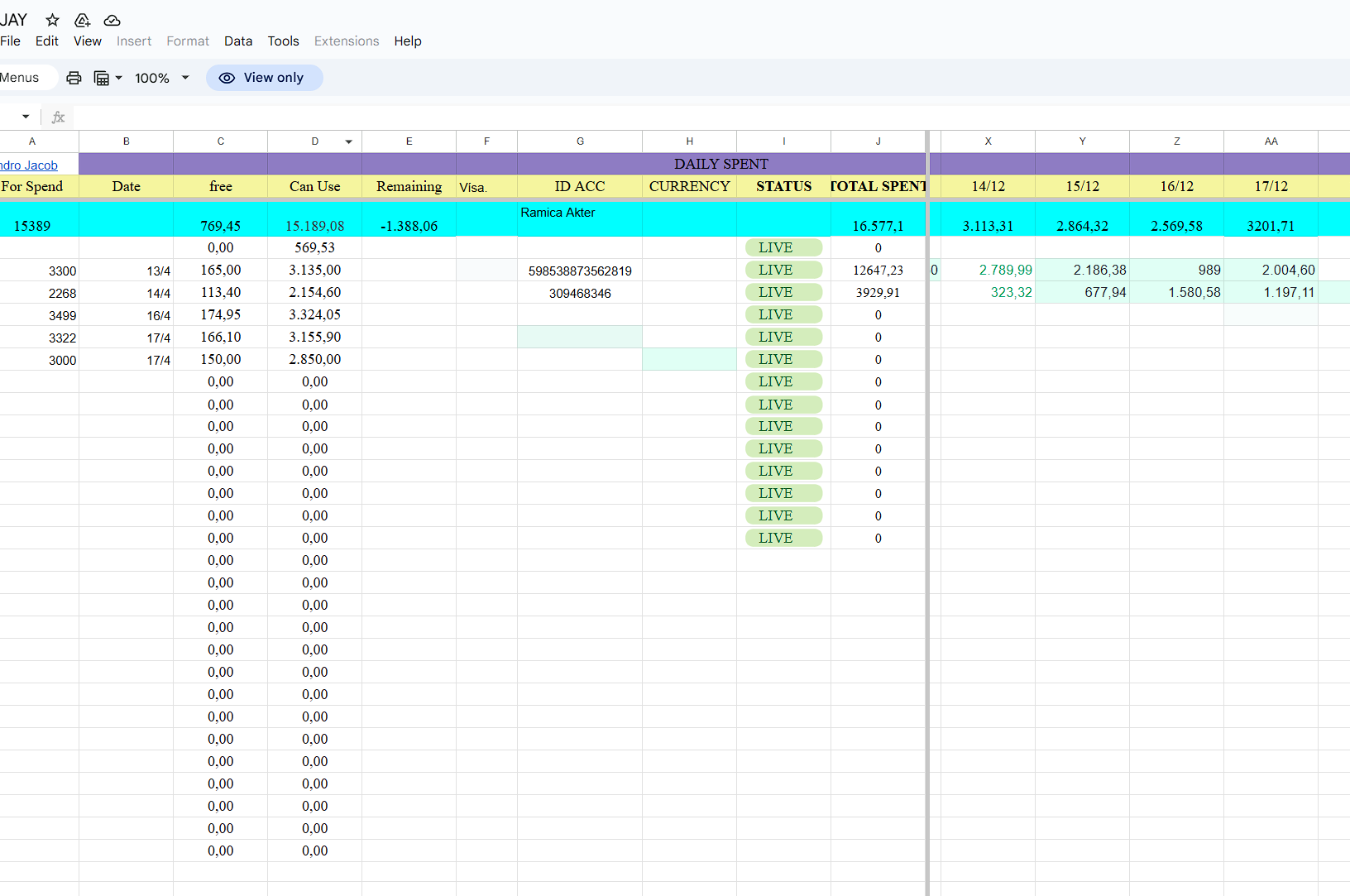Click inside the formula bar field
1350x896 pixels.
[711, 117]
